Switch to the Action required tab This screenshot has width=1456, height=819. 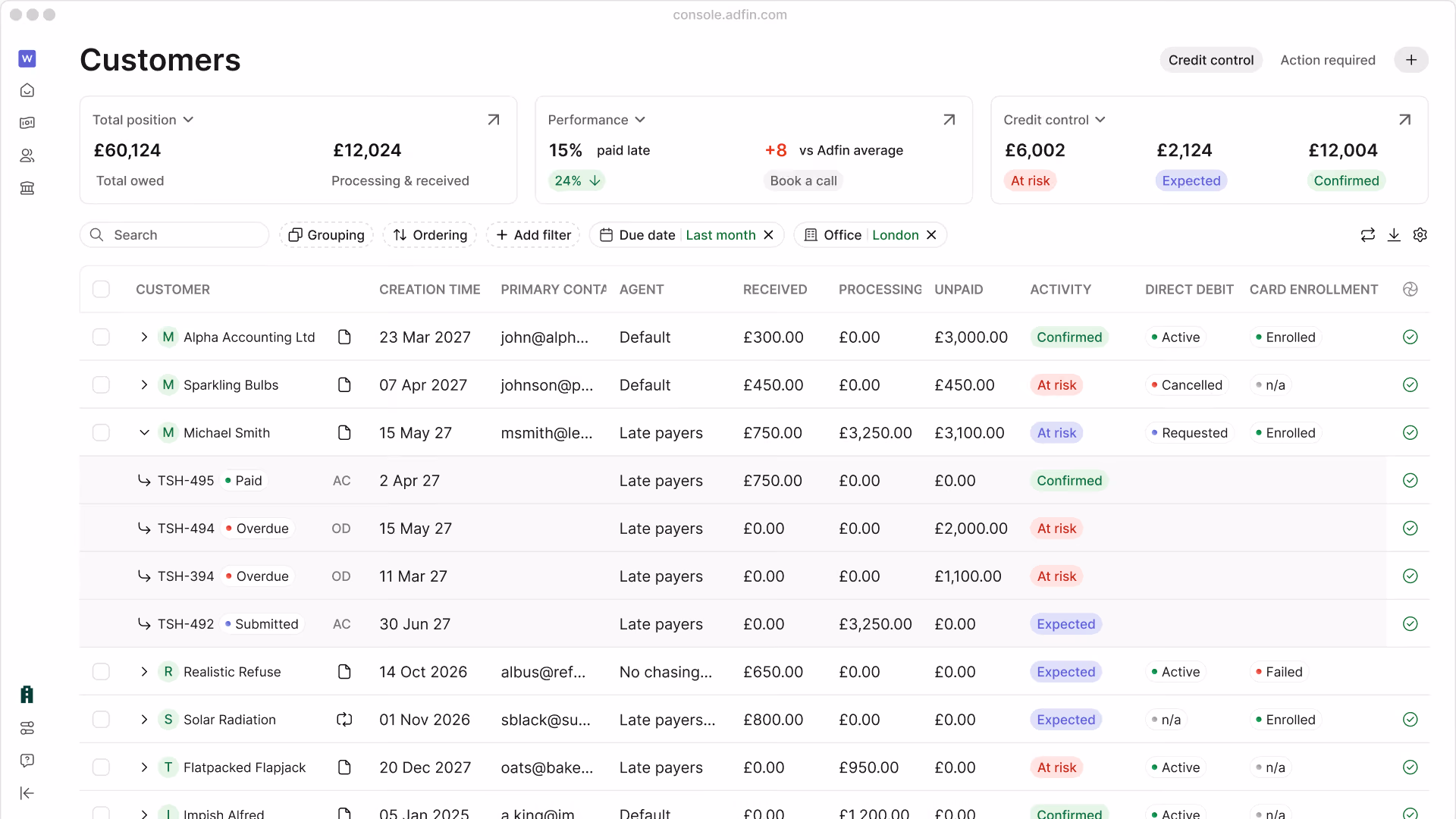1328,60
